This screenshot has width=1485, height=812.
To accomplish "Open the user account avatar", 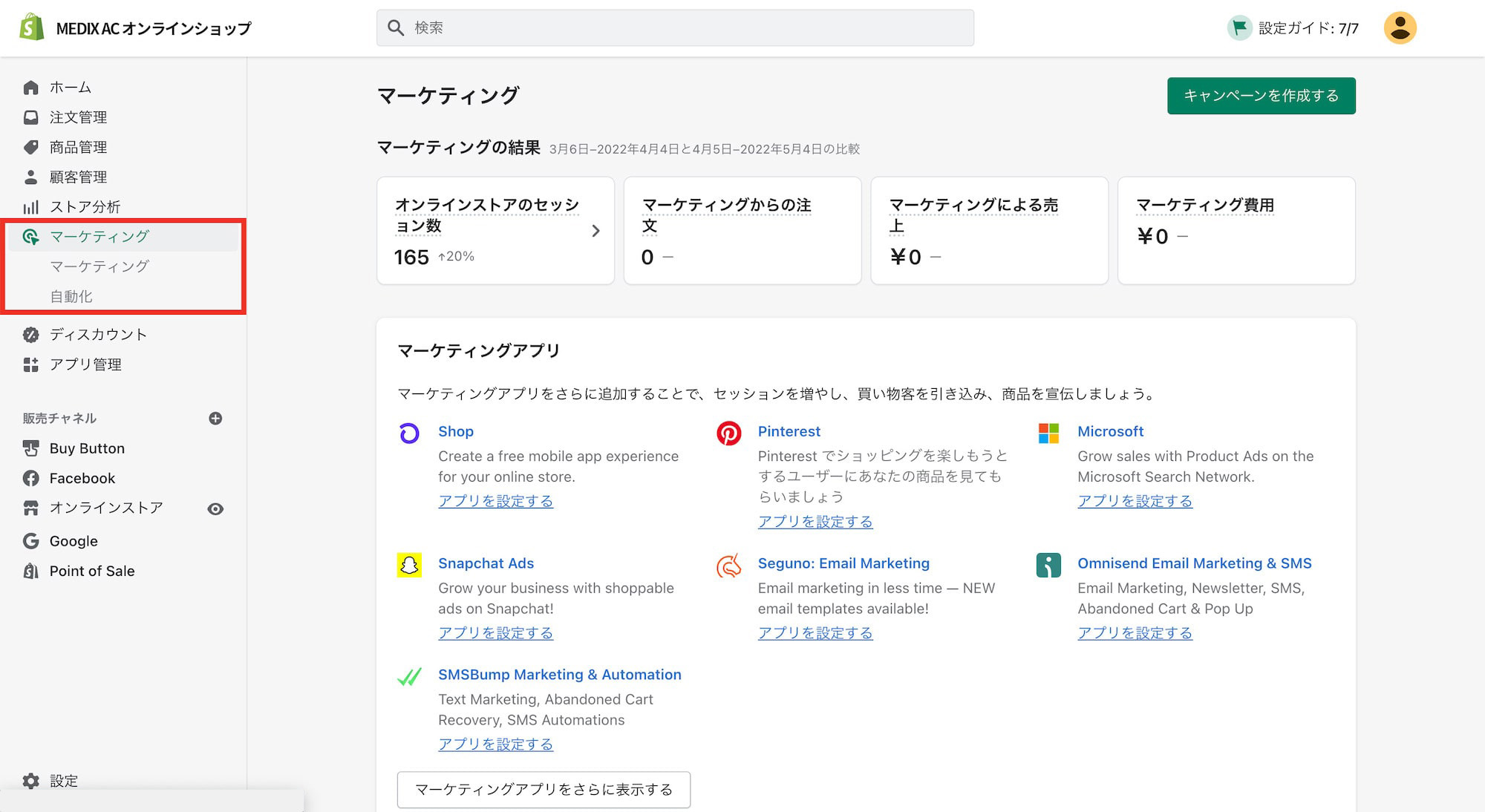I will tap(1400, 28).
